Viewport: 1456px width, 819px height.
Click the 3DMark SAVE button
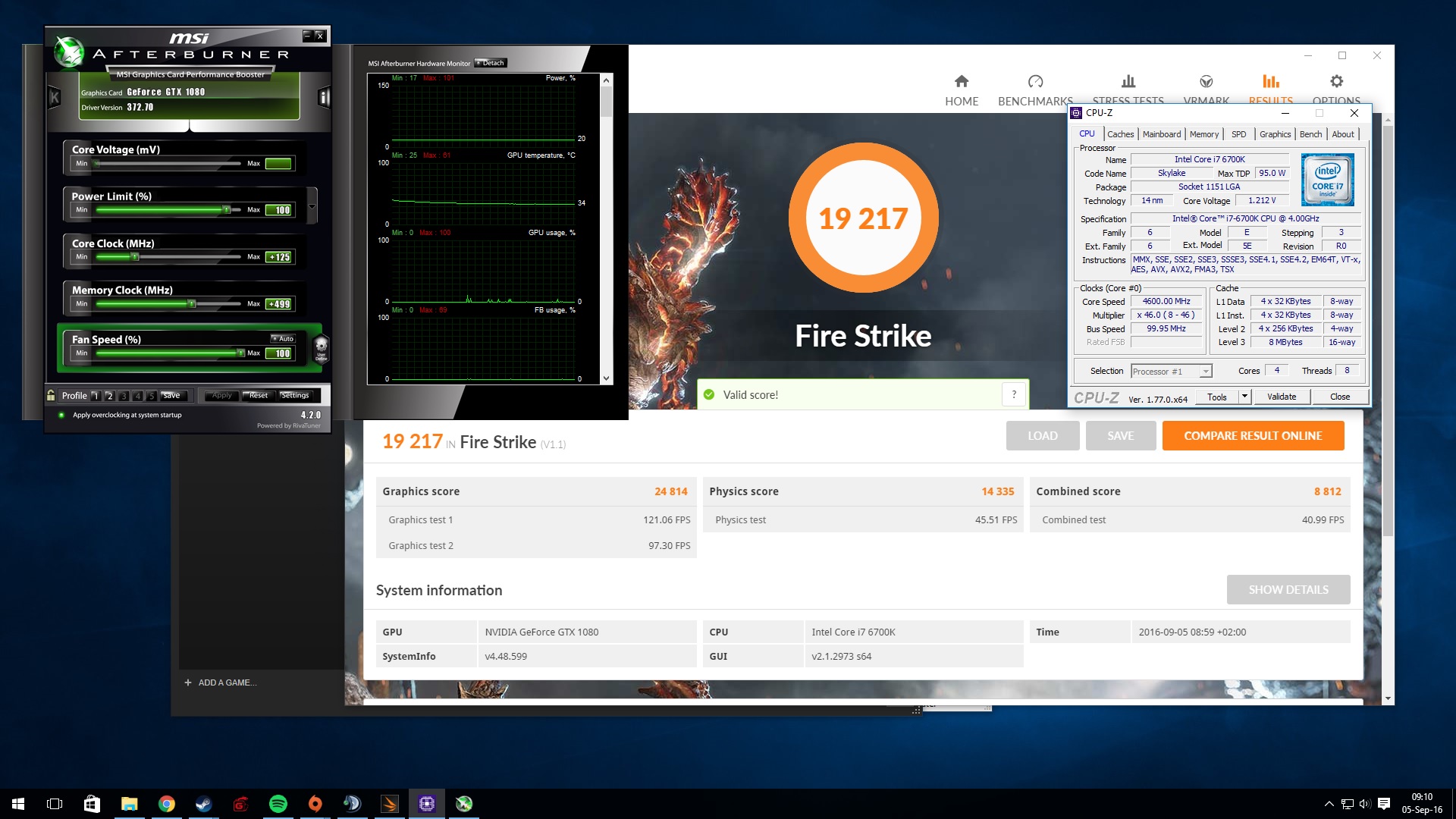pos(1121,436)
